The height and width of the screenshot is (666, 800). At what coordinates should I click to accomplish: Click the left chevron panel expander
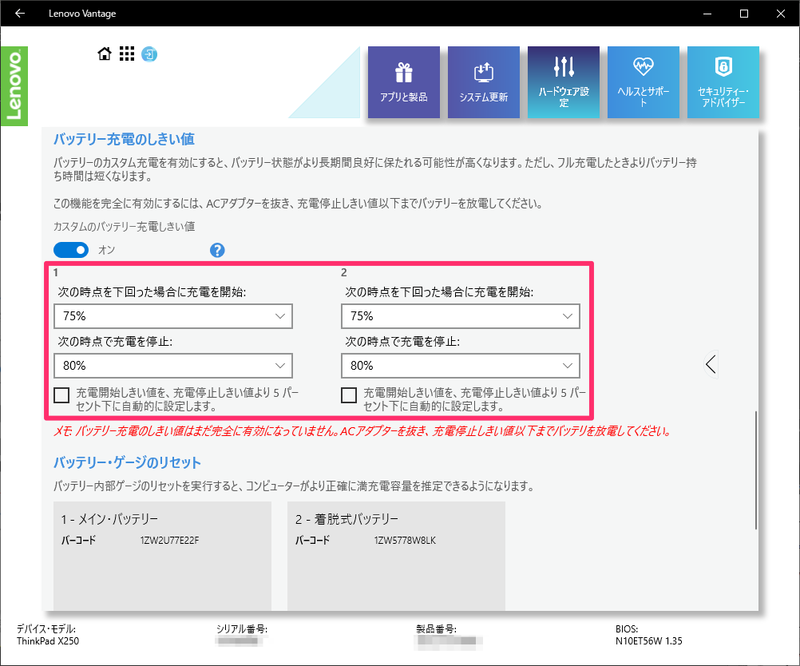tap(711, 364)
